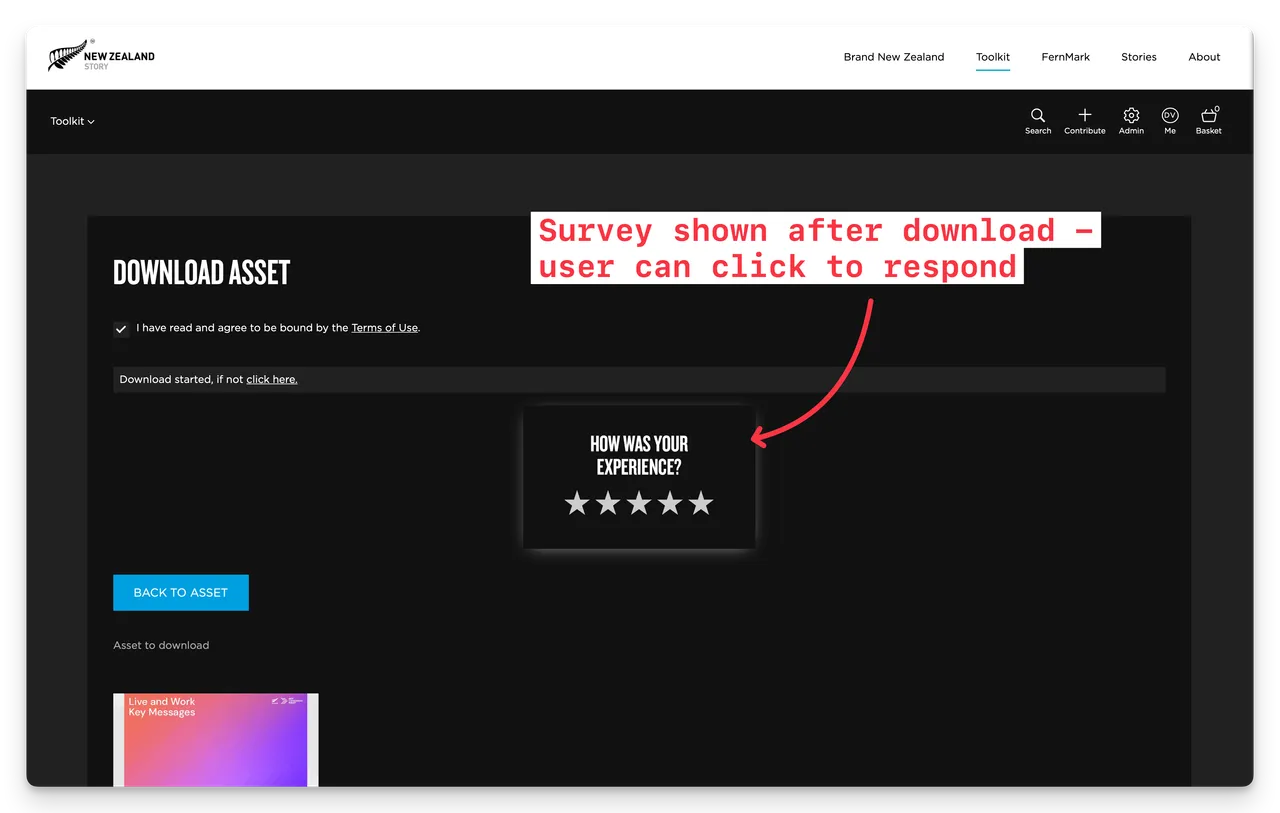Expand the Toolkit dropdown in dark bar
This screenshot has width=1280, height=813.
(x=72, y=121)
